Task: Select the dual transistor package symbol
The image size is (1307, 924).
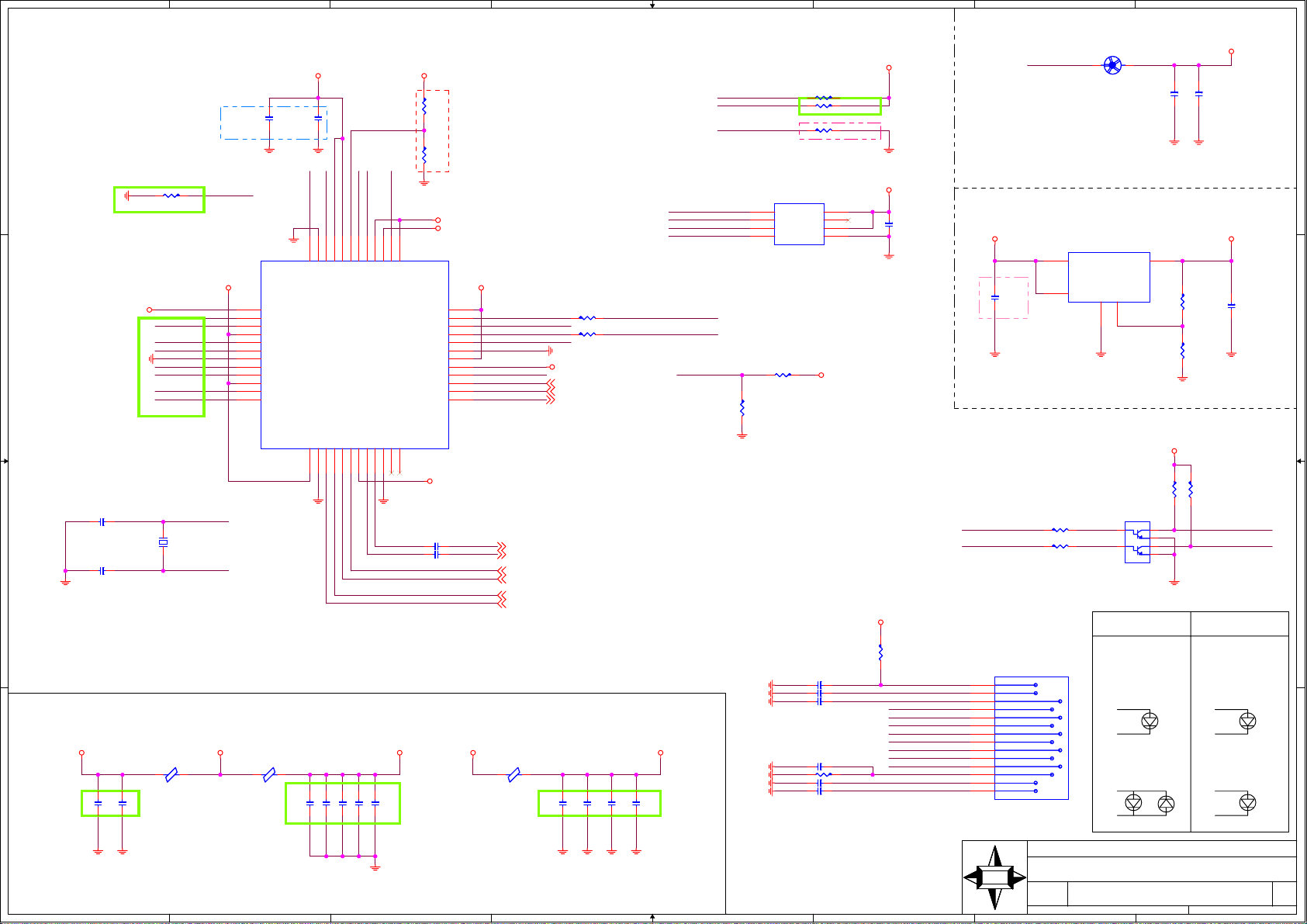Action: (1137, 542)
